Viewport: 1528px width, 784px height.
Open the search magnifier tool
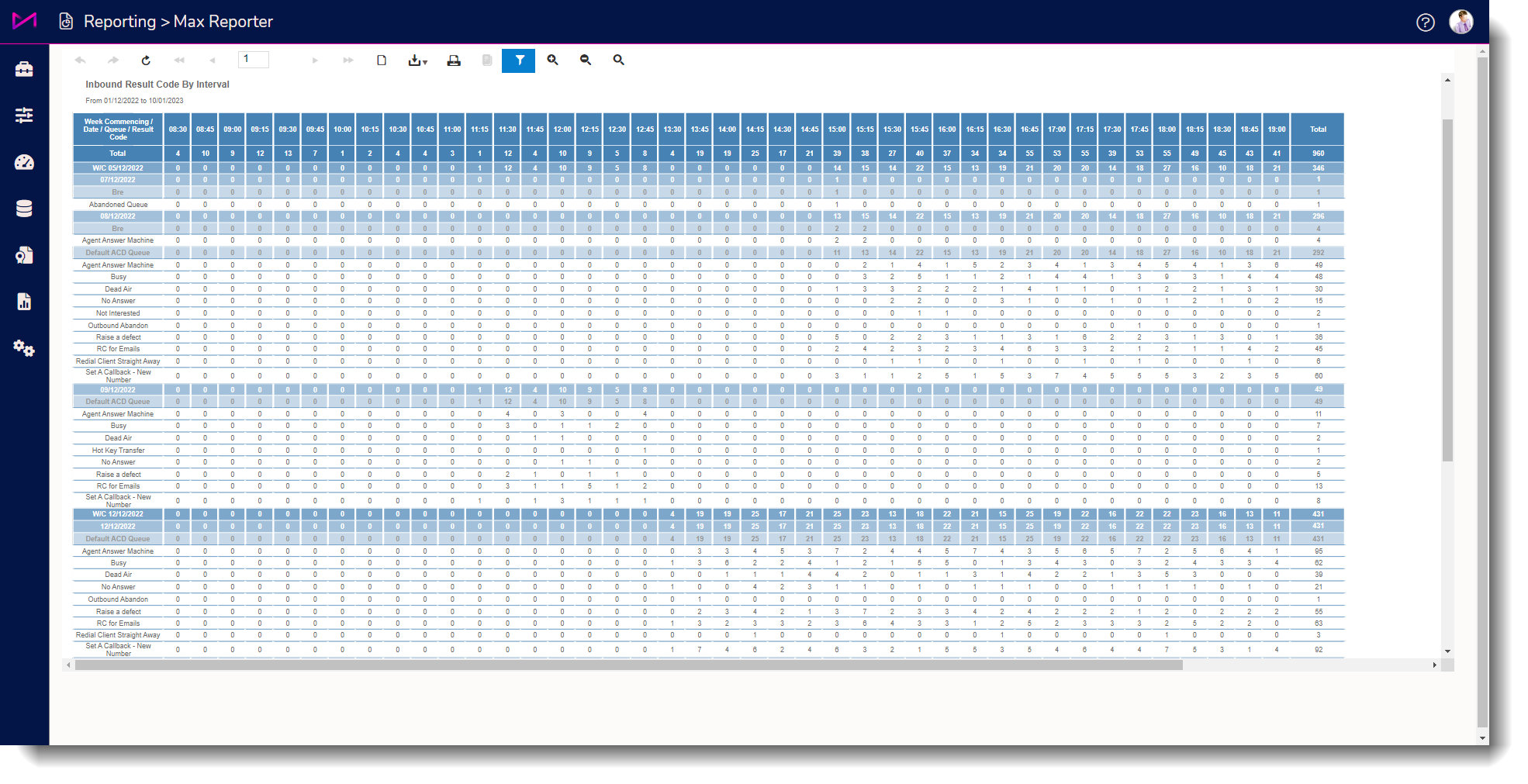tap(618, 60)
